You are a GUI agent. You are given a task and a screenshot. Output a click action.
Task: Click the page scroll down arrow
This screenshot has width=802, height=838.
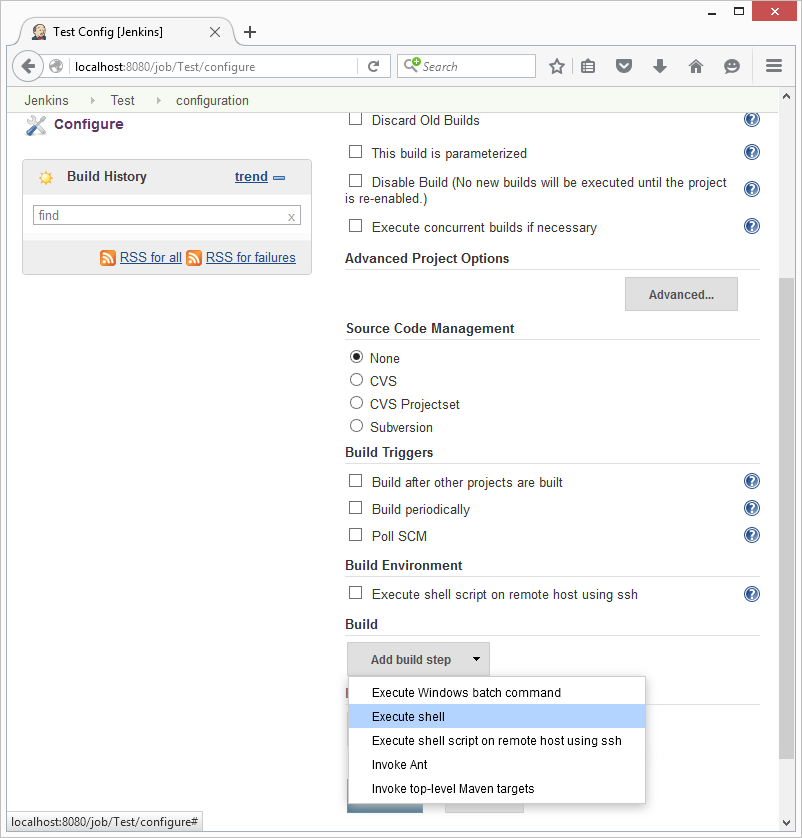786,823
